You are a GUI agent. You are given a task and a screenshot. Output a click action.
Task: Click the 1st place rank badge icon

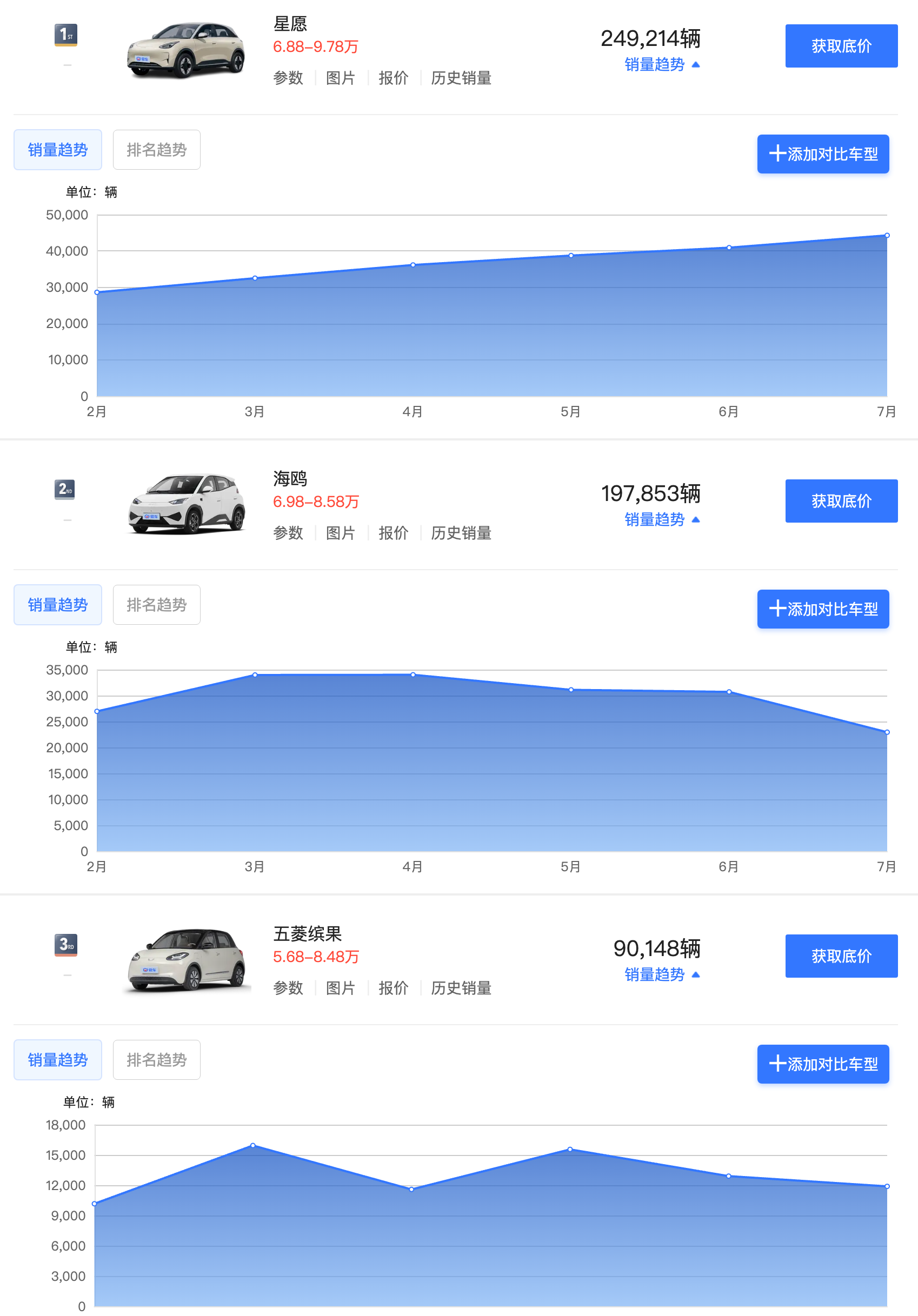(x=66, y=35)
